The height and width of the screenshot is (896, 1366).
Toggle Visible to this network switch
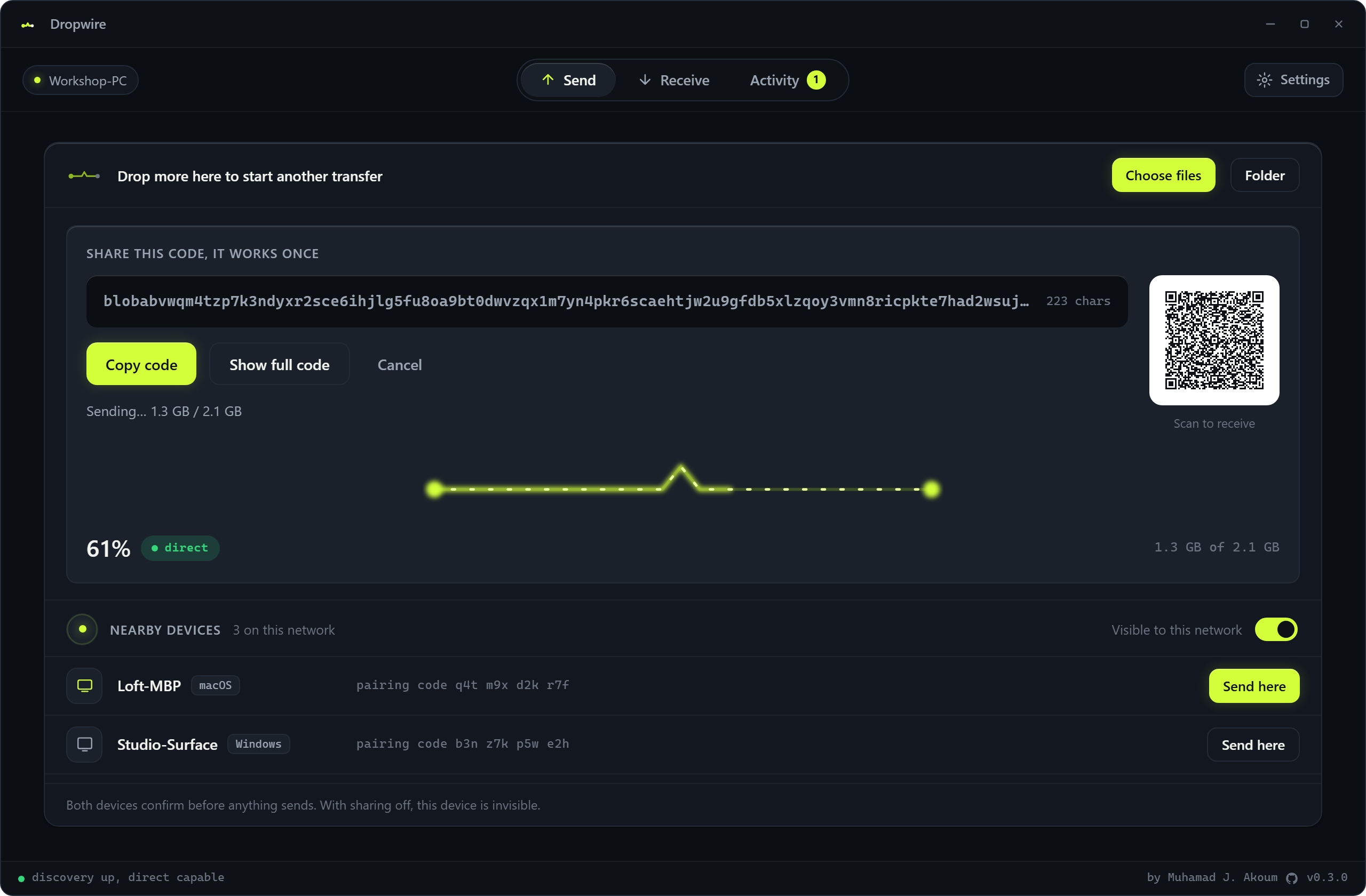(x=1275, y=629)
